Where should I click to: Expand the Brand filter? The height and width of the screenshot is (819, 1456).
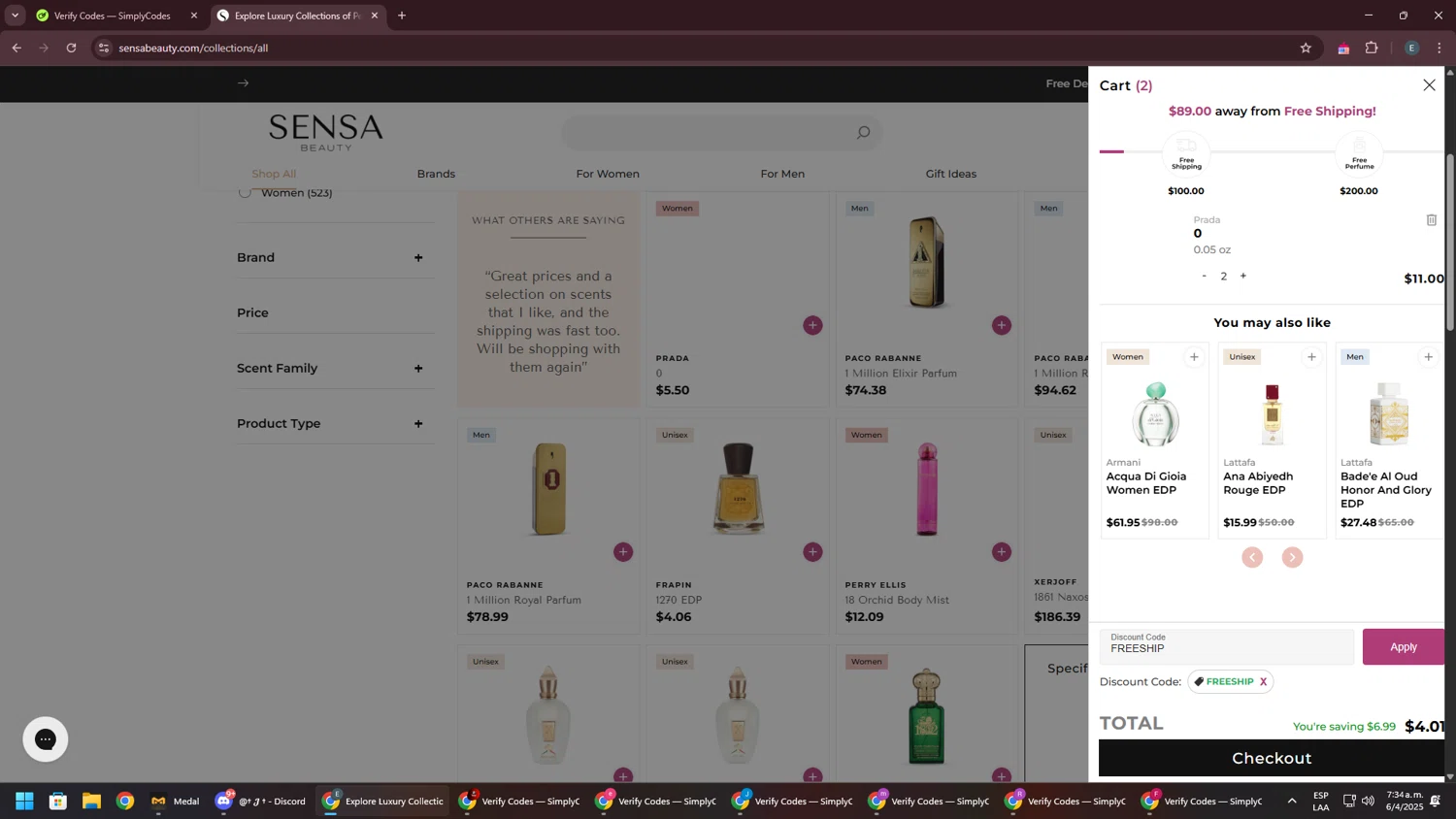tap(335, 257)
